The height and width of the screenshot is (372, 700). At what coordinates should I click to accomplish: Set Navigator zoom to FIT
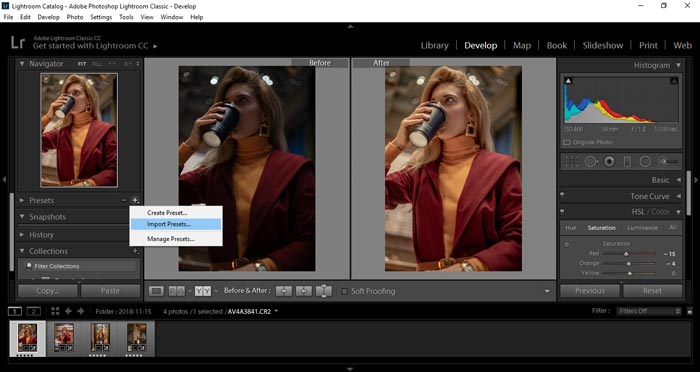pyautogui.click(x=82, y=64)
